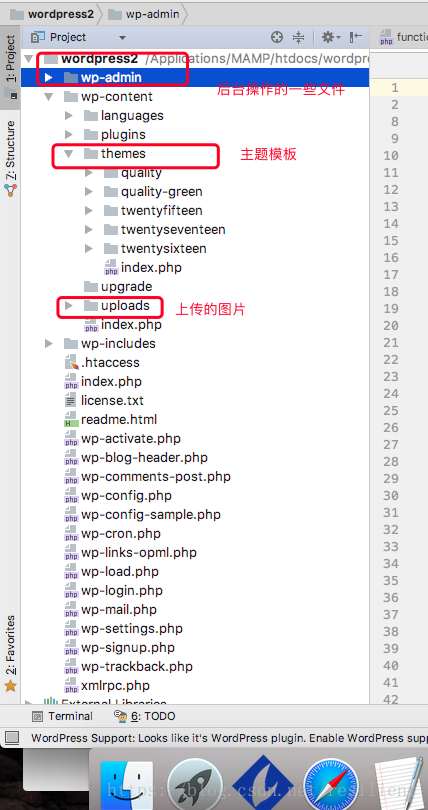Screen dimensions: 428x810
Task: Click the scroll-from-source target icon
Action: pos(277,37)
